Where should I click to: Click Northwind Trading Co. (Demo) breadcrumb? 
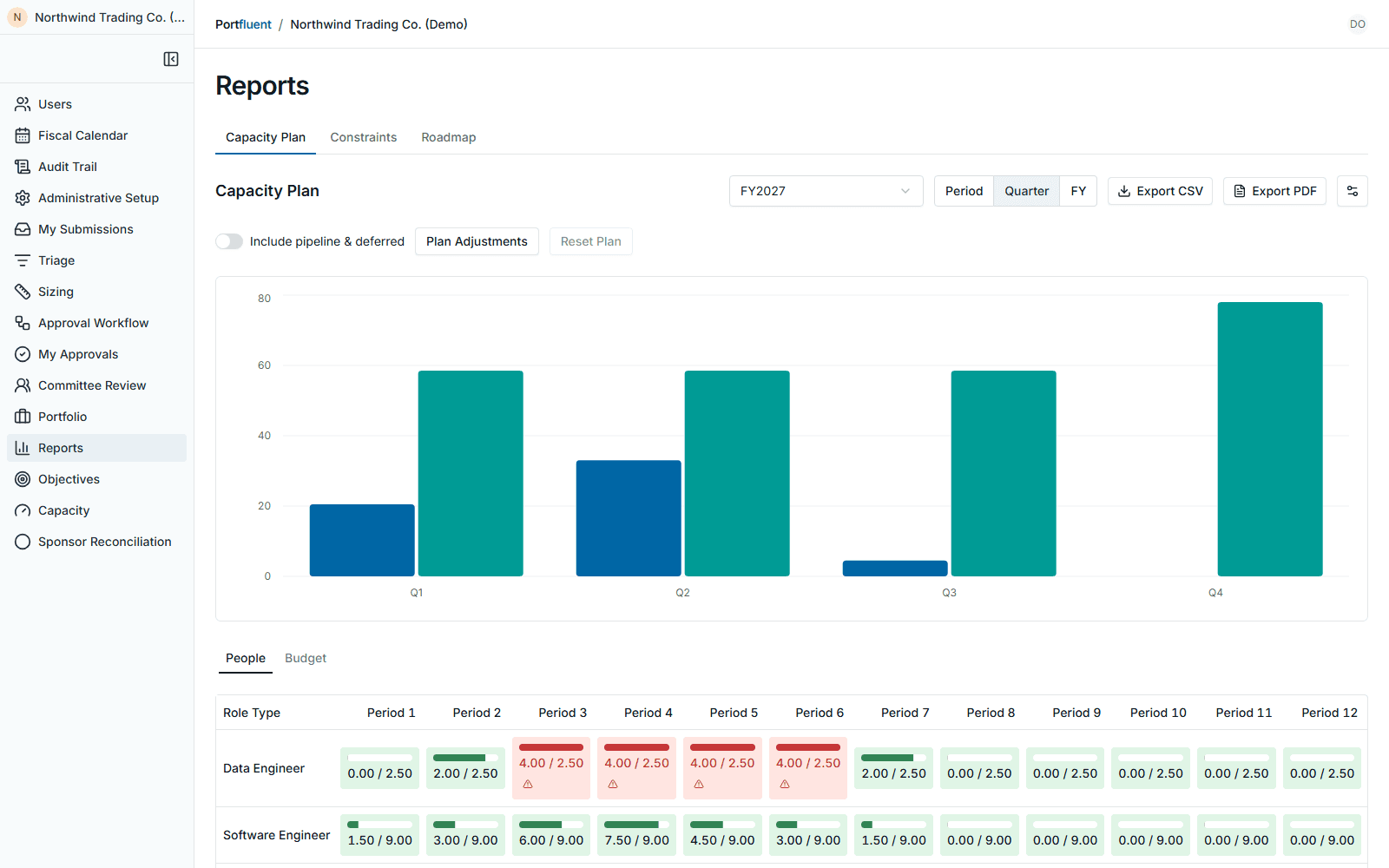379,24
